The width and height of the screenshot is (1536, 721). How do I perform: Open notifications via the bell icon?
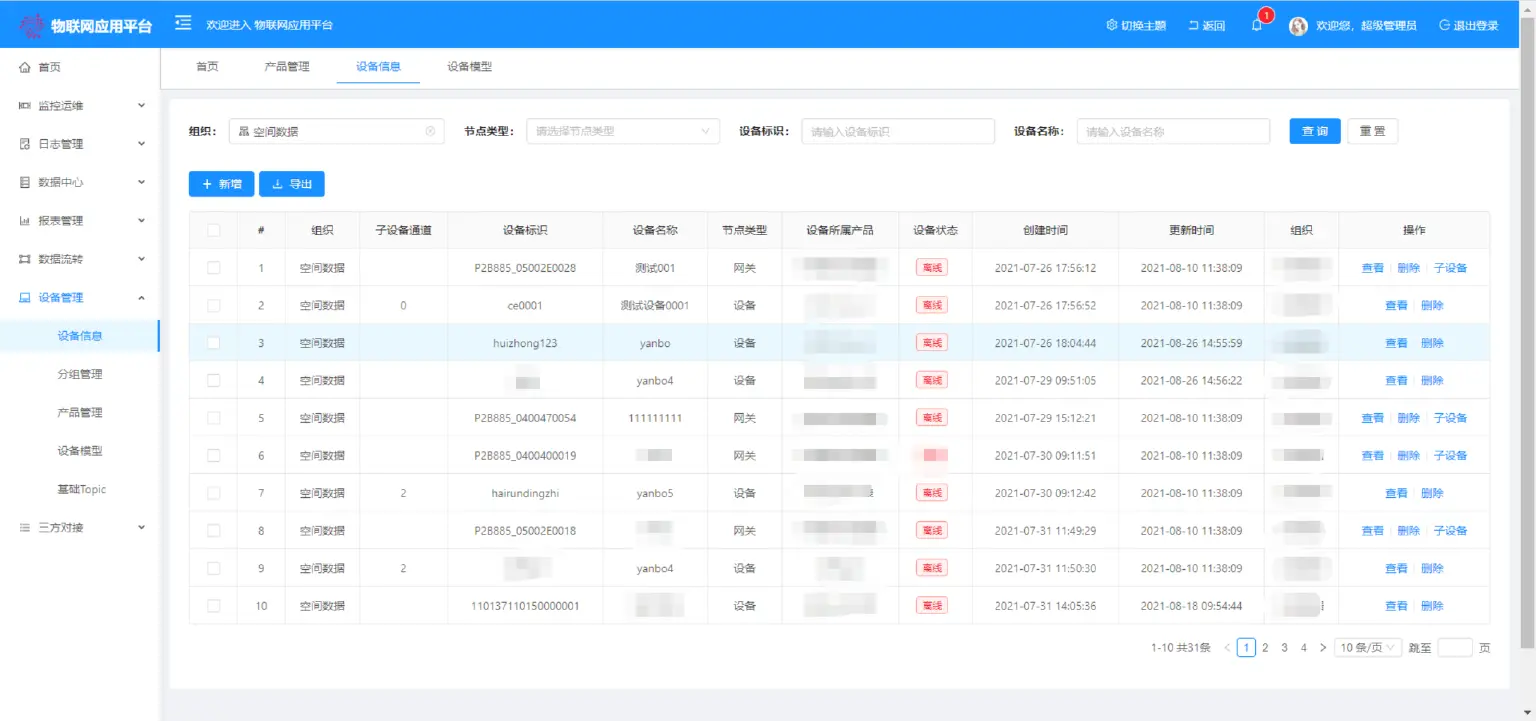1257,24
